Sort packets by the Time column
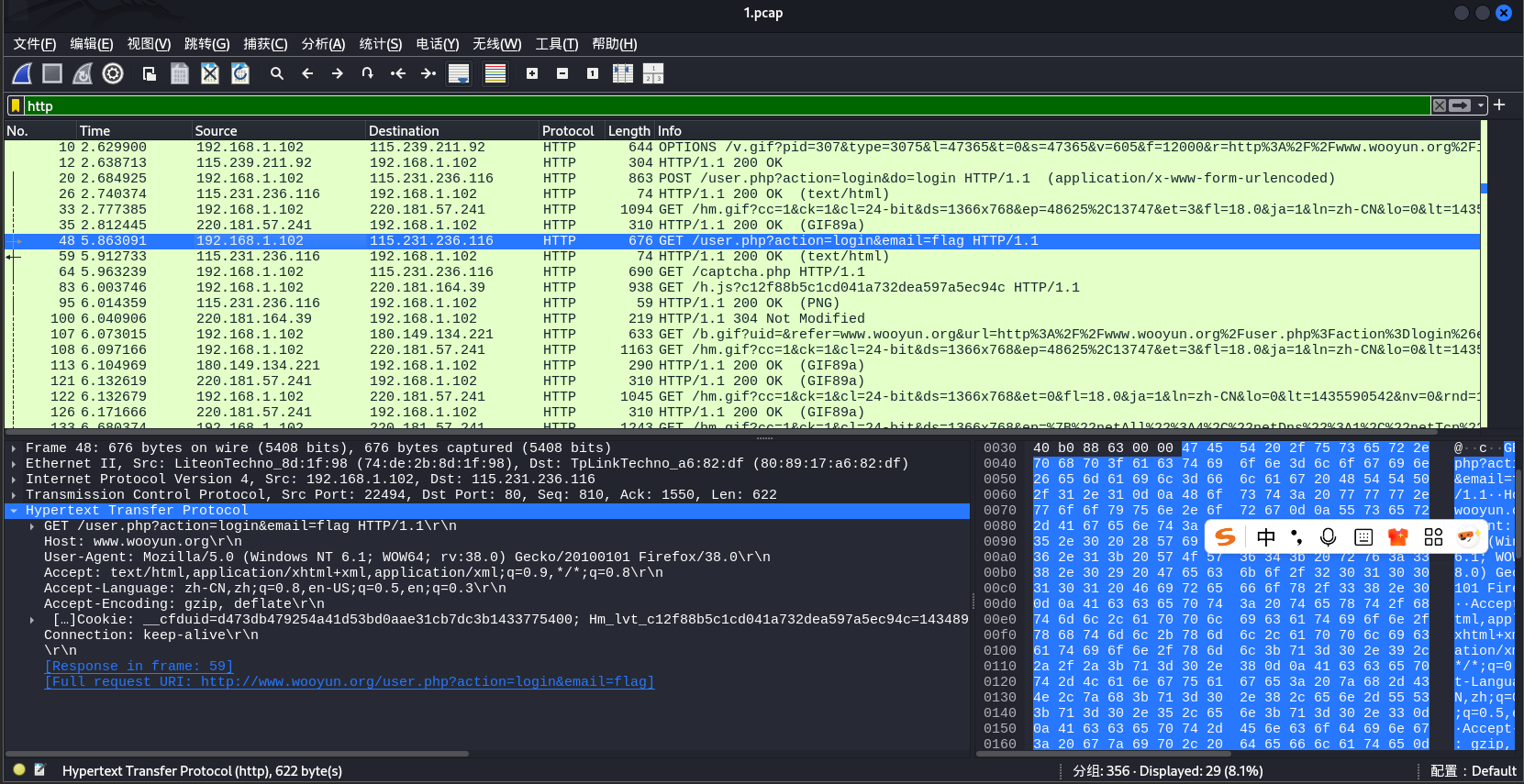1524x784 pixels. tap(134, 131)
